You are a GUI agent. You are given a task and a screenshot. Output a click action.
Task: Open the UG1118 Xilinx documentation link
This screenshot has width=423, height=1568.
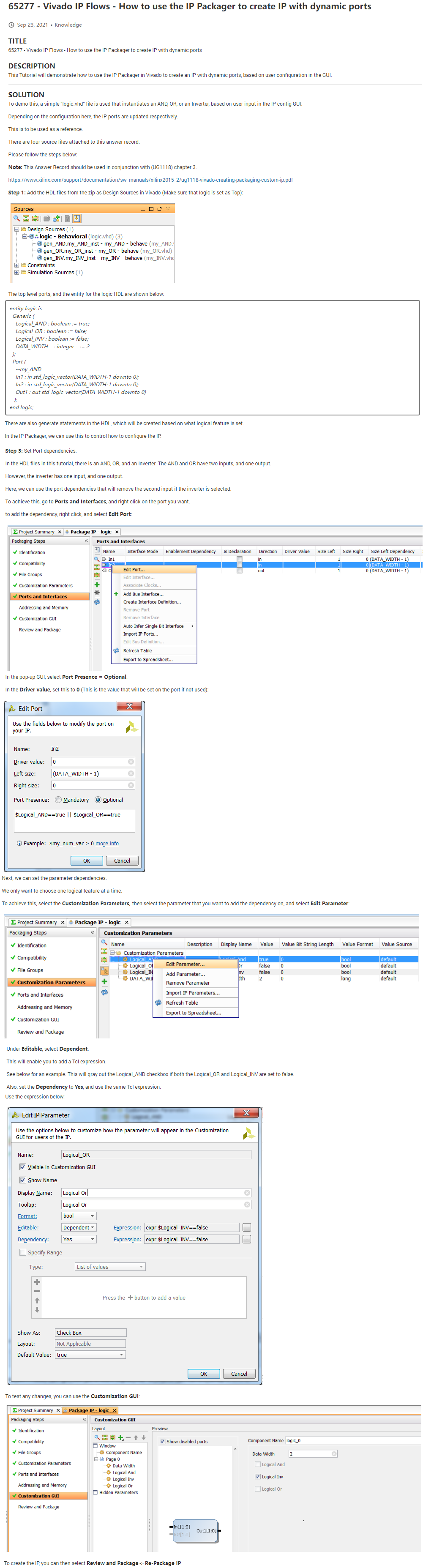point(150,180)
